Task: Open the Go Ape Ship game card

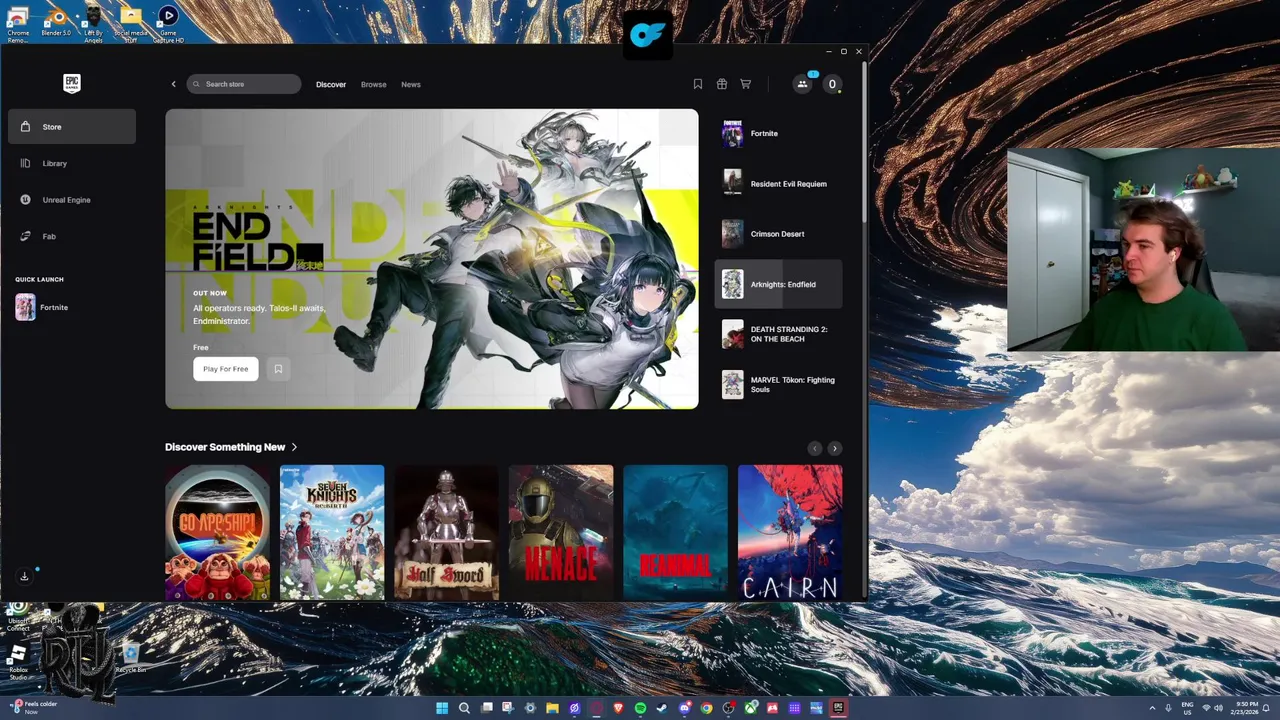Action: click(x=217, y=532)
